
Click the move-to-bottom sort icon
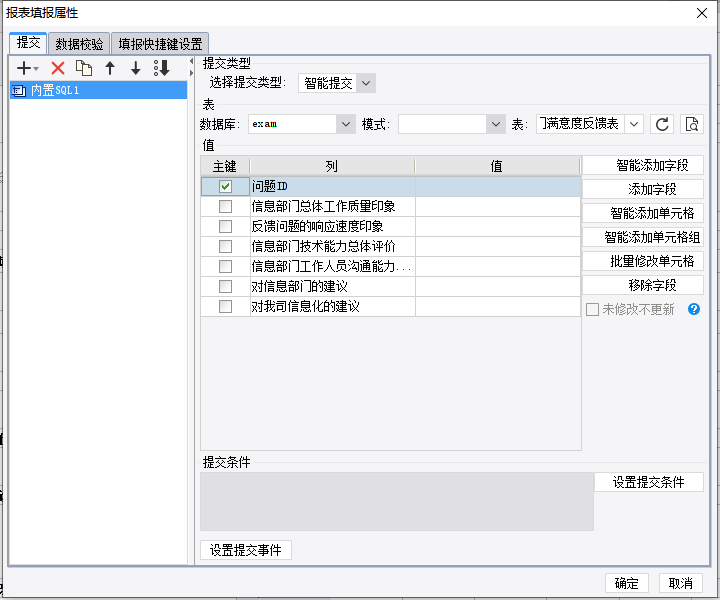[x=162, y=68]
